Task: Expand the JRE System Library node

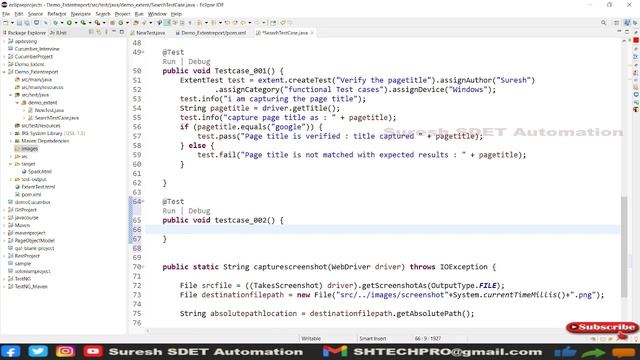Action: coord(11,133)
